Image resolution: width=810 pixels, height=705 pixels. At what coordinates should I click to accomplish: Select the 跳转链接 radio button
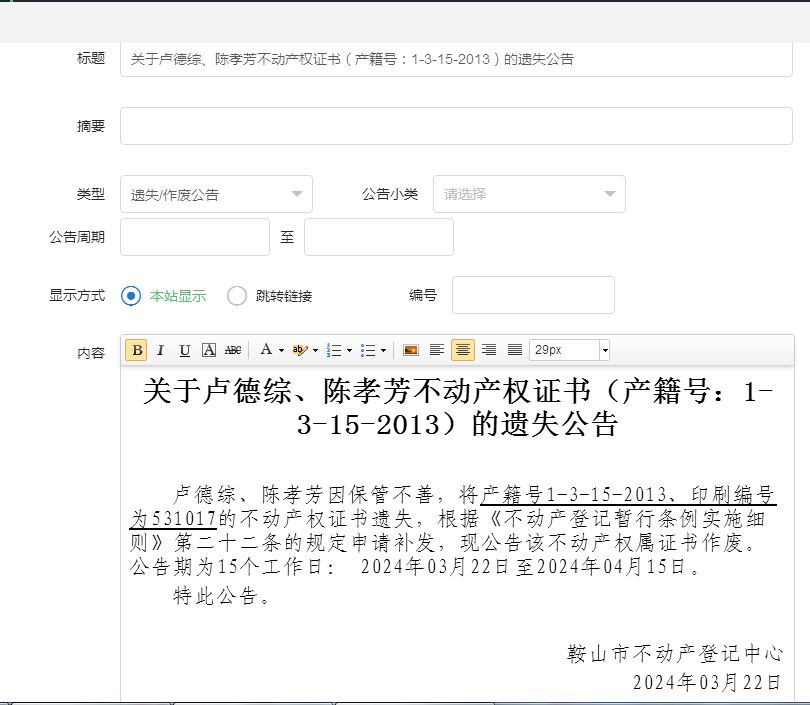[x=237, y=296]
